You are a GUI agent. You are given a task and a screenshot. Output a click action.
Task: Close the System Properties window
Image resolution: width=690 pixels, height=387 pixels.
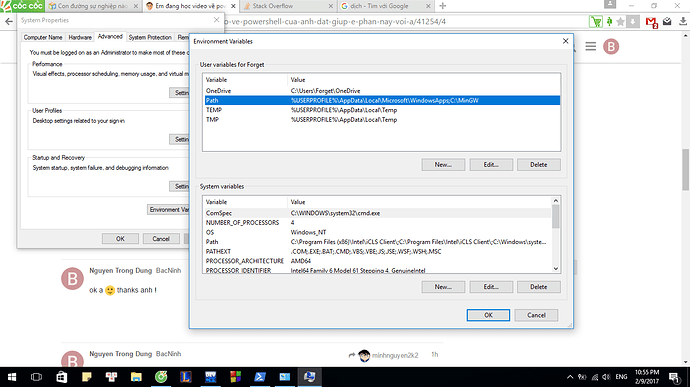point(216,20)
